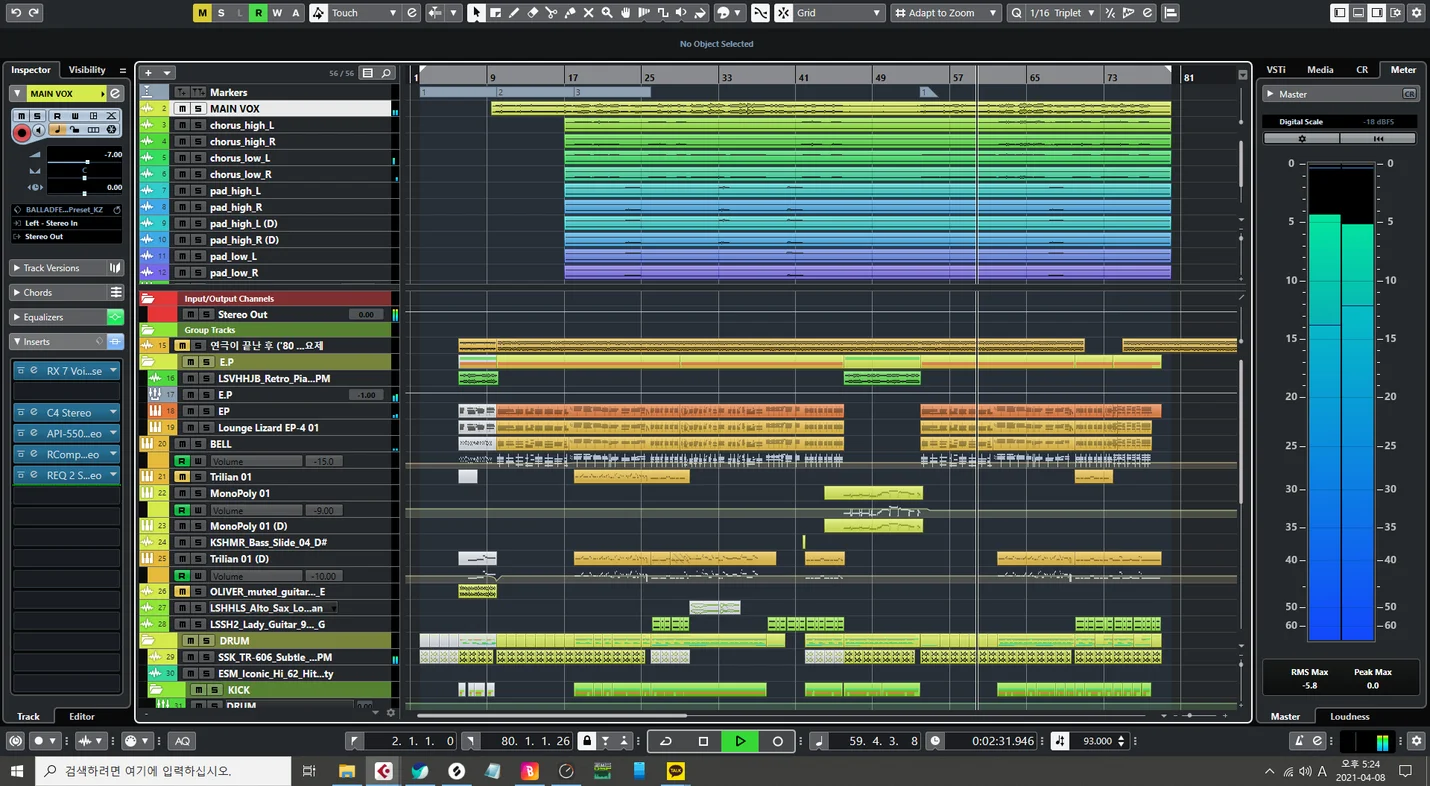Open Adapt to Zoom grid dropdown
Viewport: 1430px width, 786px height.
point(945,13)
